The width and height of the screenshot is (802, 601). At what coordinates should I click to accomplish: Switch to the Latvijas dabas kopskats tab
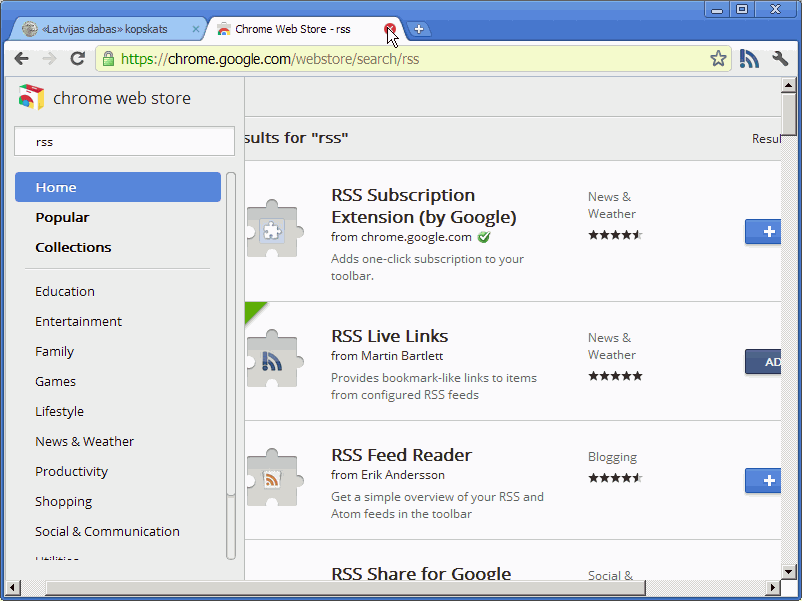point(105,29)
